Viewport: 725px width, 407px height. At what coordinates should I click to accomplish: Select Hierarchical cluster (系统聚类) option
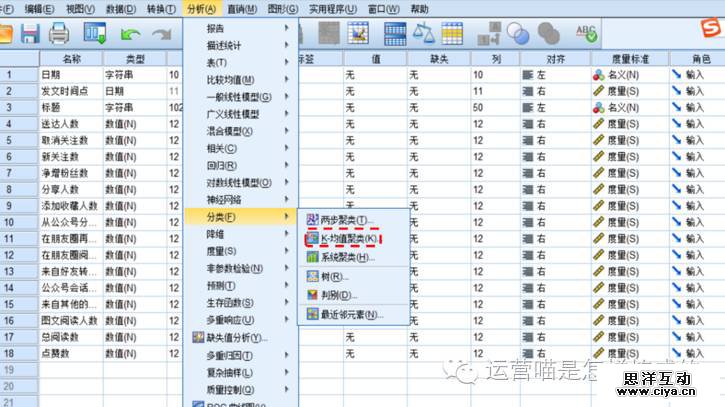coord(354,257)
